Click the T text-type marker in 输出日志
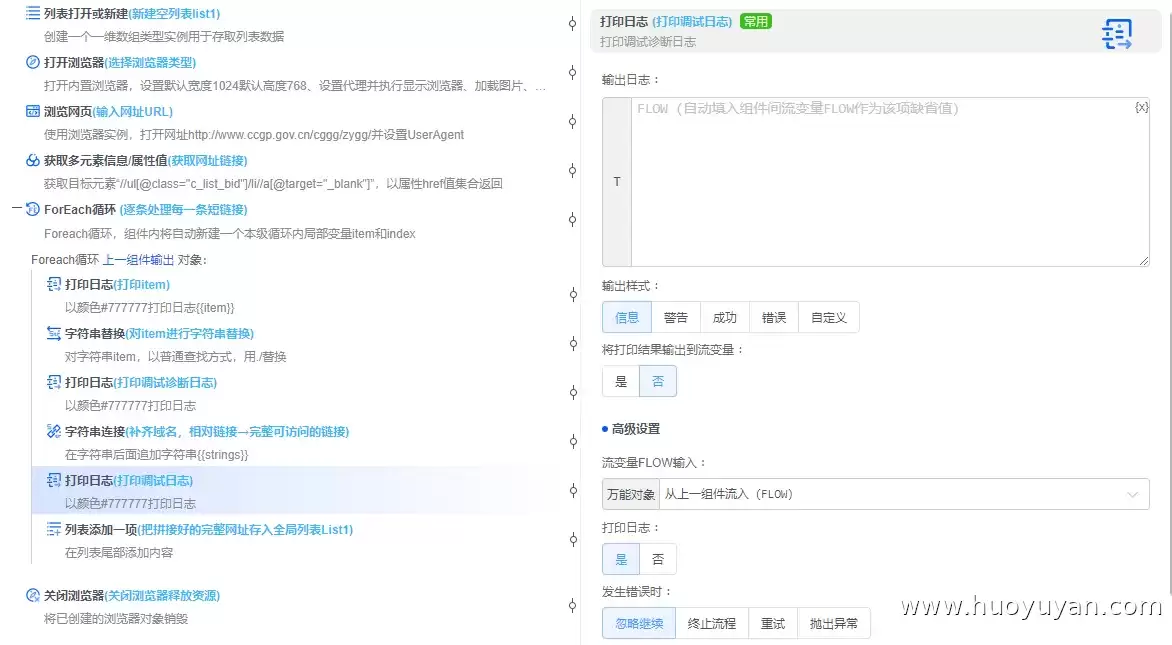Image resolution: width=1172 pixels, height=645 pixels. tap(617, 182)
